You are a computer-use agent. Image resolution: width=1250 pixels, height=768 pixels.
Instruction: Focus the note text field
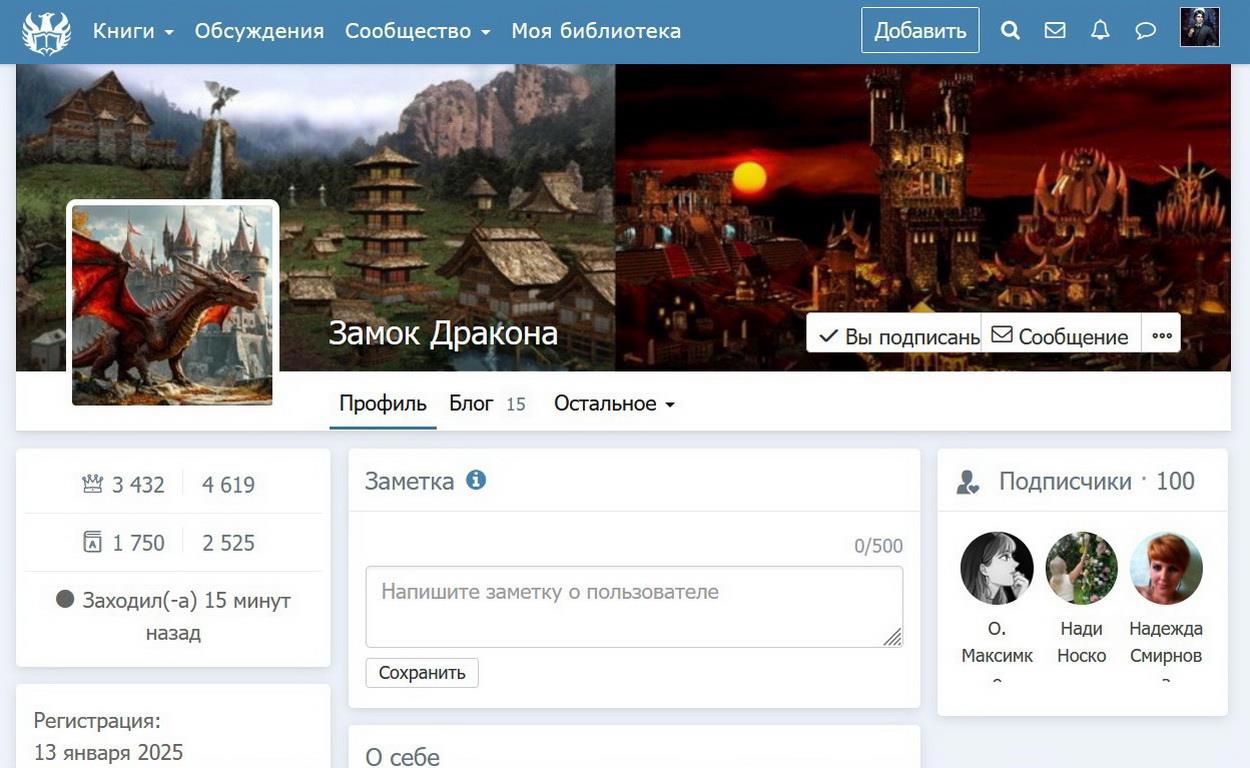point(634,606)
